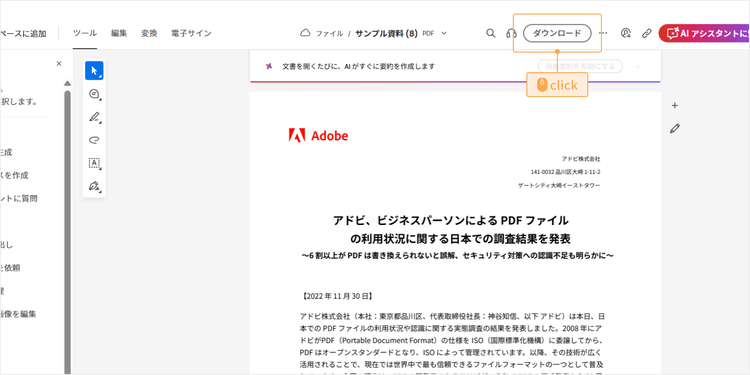This screenshot has height=375, width=750.
Task: Click the chain link icon in the top bar
Action: [646, 33]
